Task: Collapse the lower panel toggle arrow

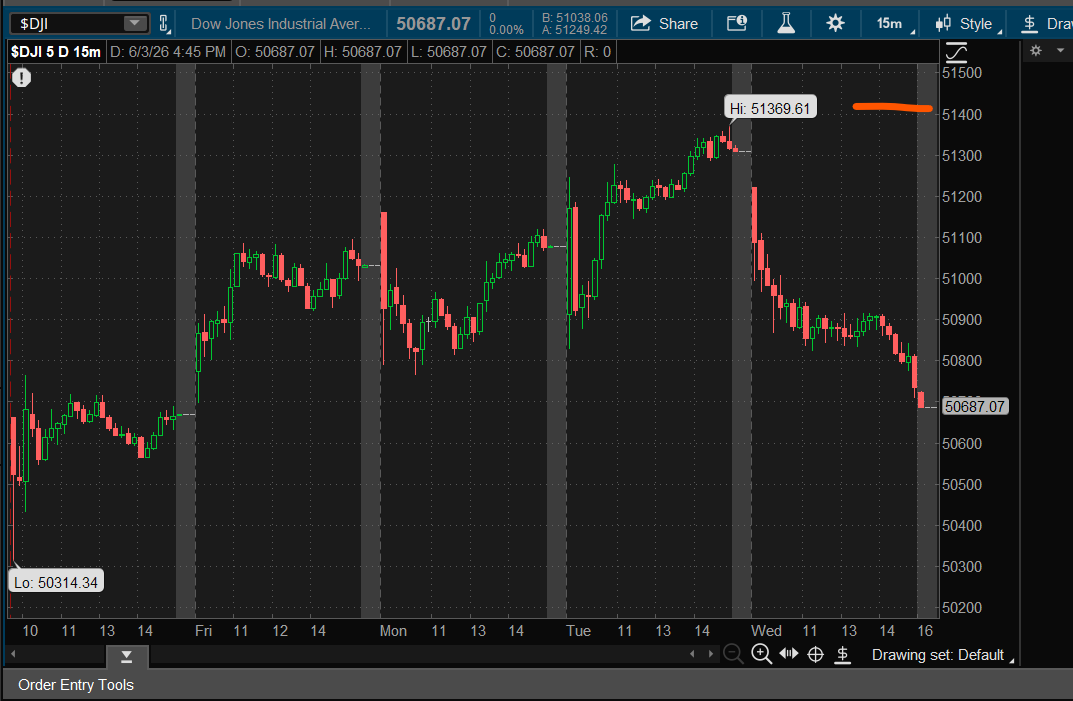Action: pos(127,657)
